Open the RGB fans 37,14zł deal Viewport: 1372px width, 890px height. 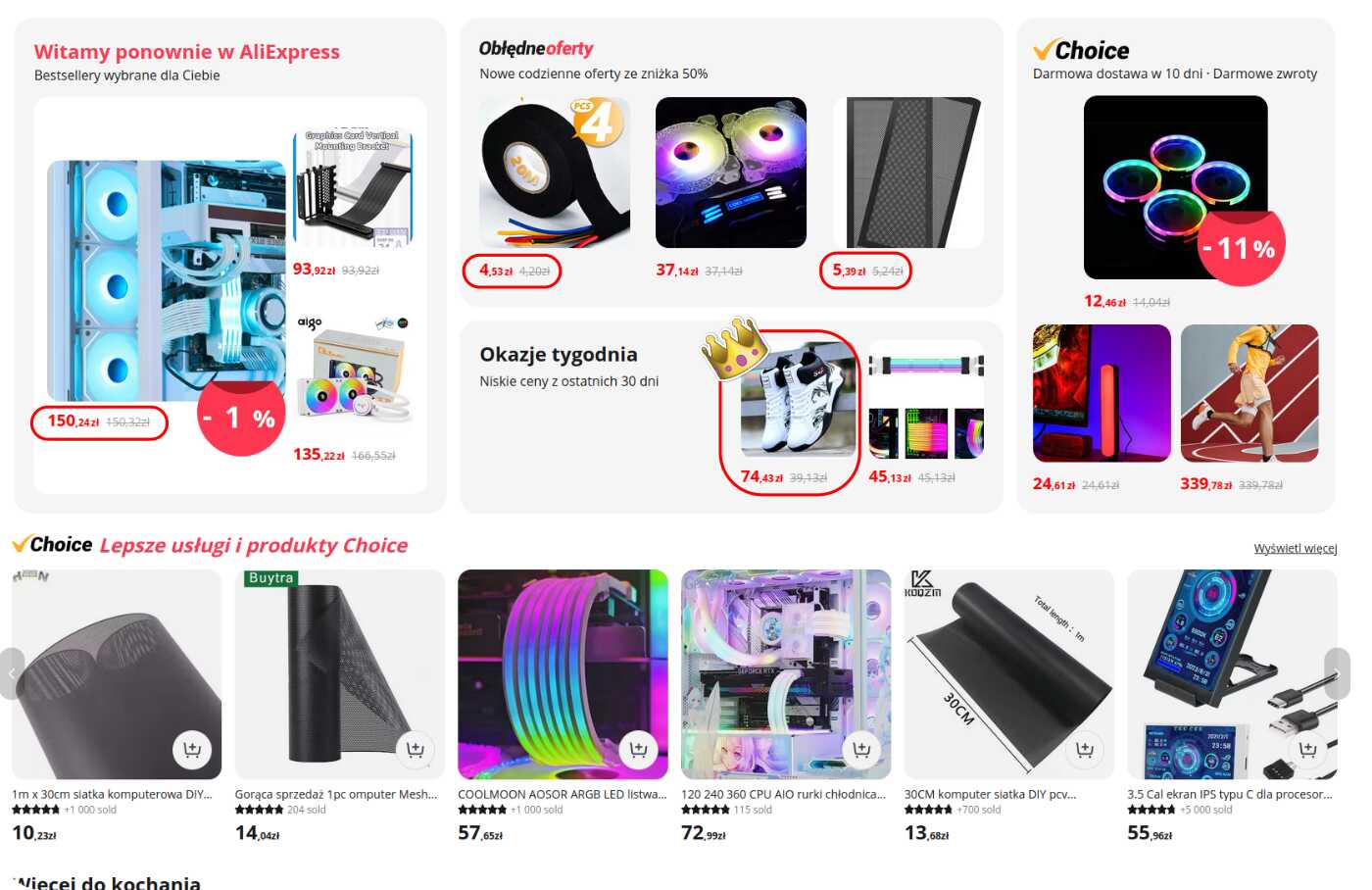click(731, 173)
